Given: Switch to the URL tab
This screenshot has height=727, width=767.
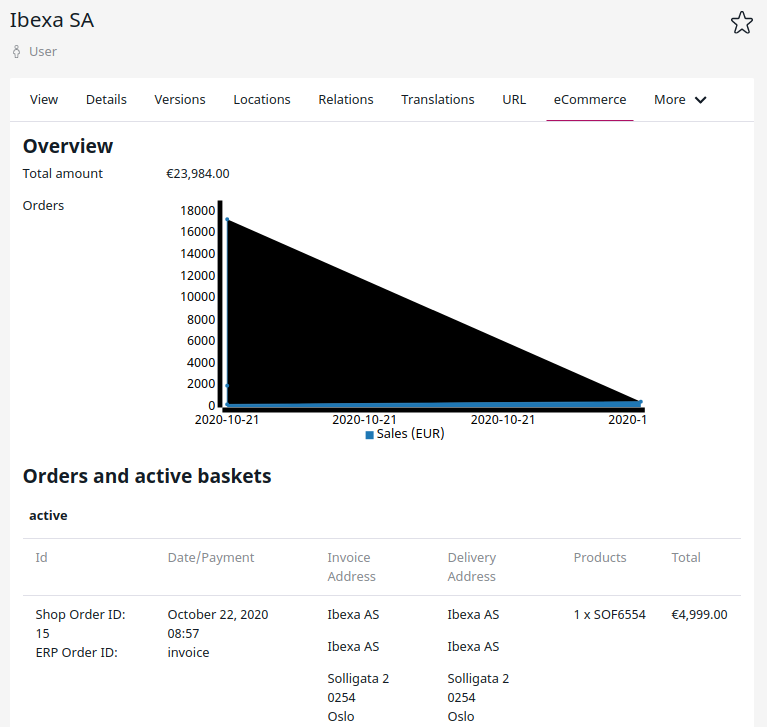Looking at the screenshot, I should coord(514,99).
